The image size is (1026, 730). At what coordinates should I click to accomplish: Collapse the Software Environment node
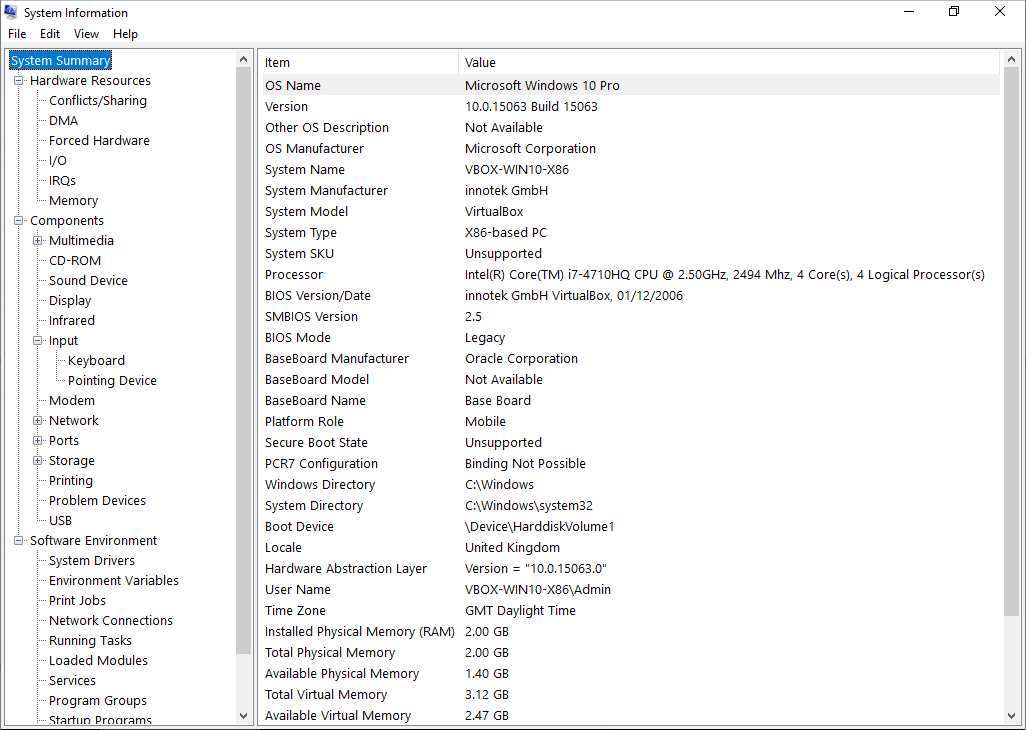click(x=19, y=541)
